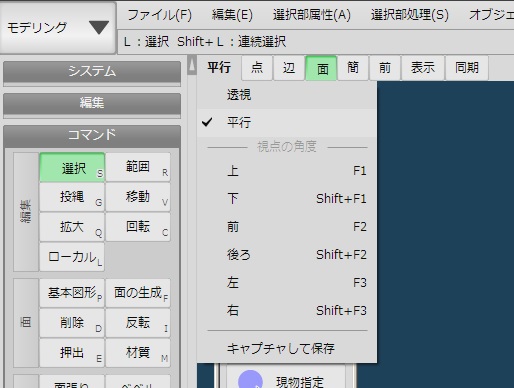Screen dimensions: 514x388
Task: Choose the checked 平行 projection entry
Action: [x=287, y=123]
